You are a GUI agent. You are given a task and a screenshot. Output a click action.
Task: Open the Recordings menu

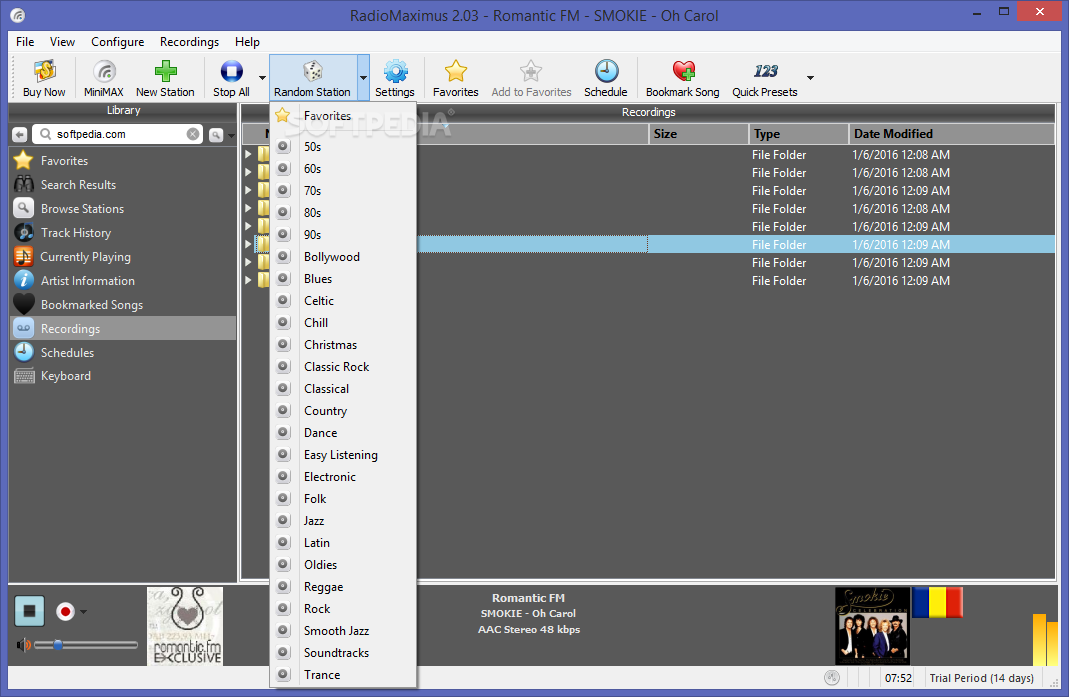[x=190, y=42]
